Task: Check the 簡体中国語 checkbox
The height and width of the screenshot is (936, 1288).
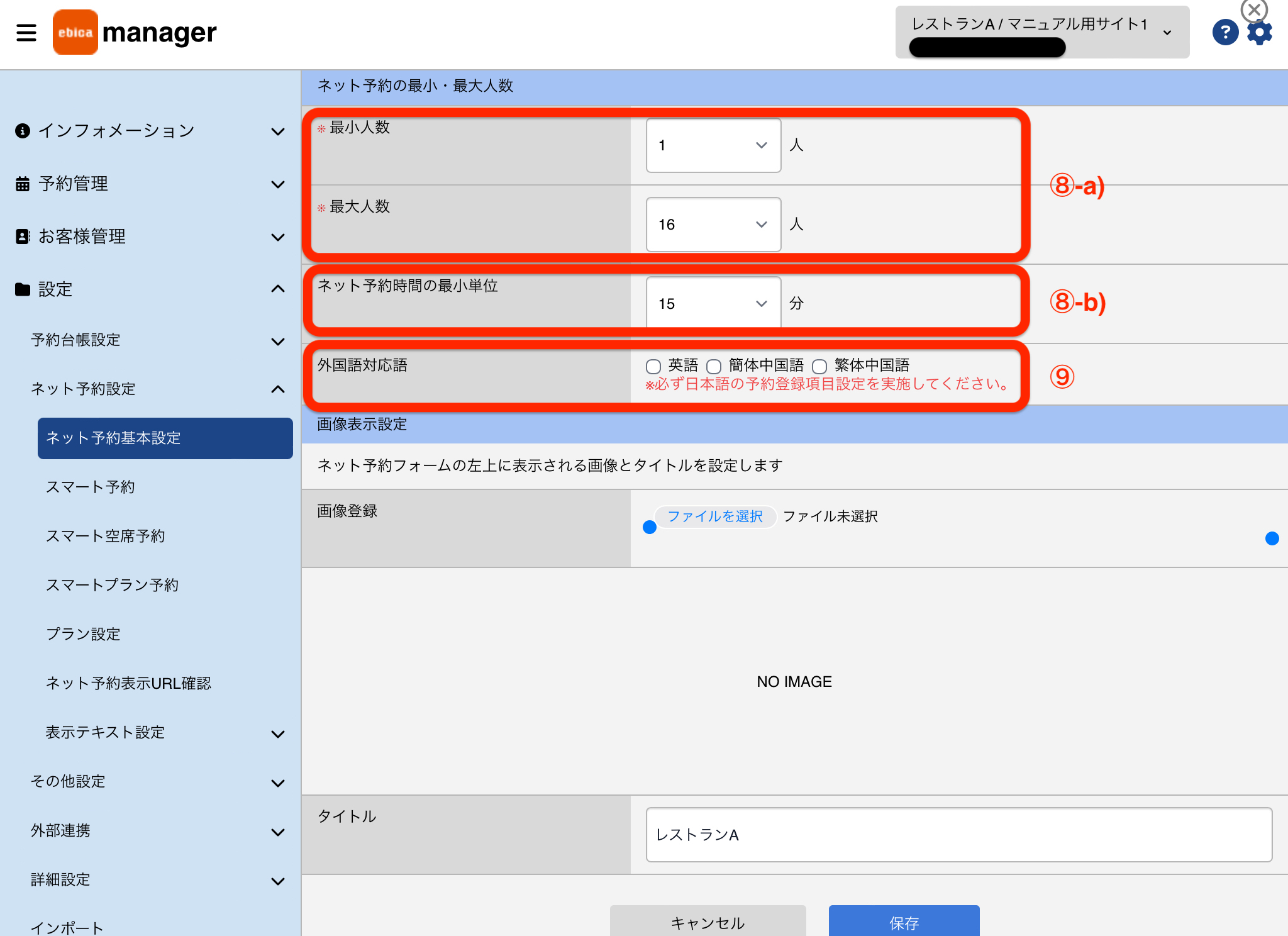Action: tap(714, 366)
